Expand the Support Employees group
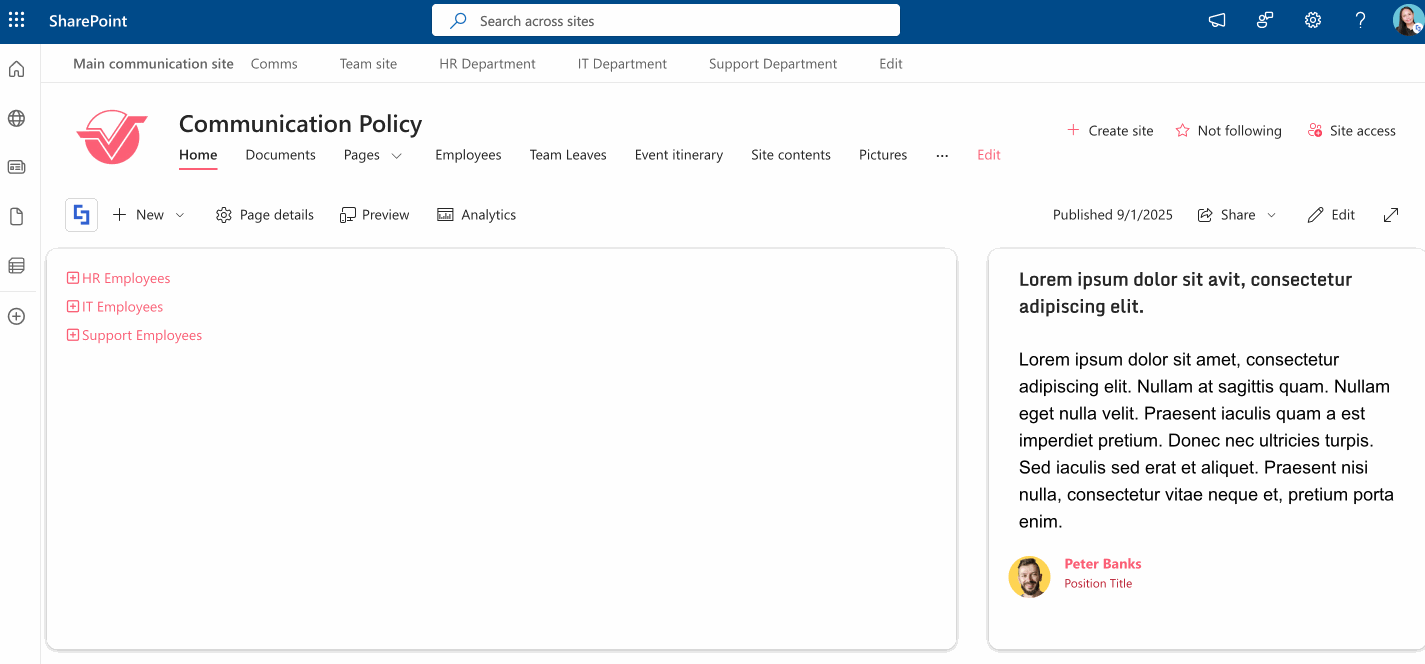 tap(73, 335)
